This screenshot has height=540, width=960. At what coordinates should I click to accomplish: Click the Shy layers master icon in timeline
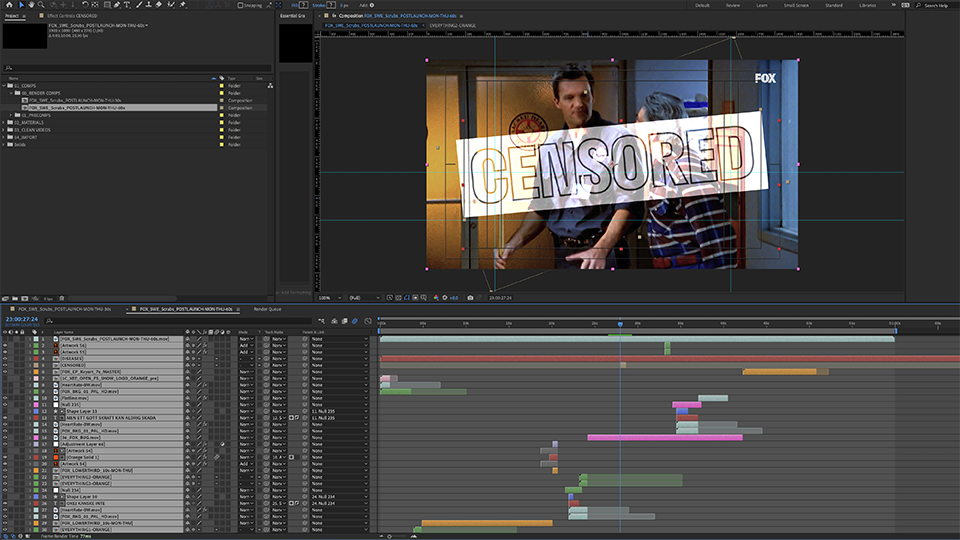pyautogui.click(x=334, y=321)
